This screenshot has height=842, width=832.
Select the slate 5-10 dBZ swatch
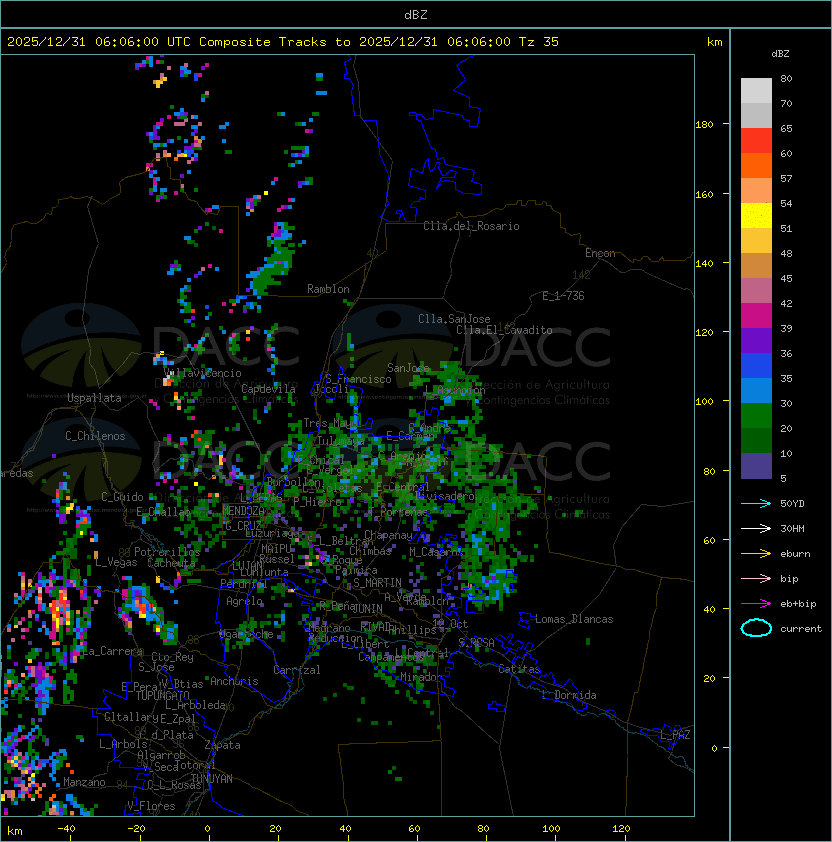pos(756,466)
